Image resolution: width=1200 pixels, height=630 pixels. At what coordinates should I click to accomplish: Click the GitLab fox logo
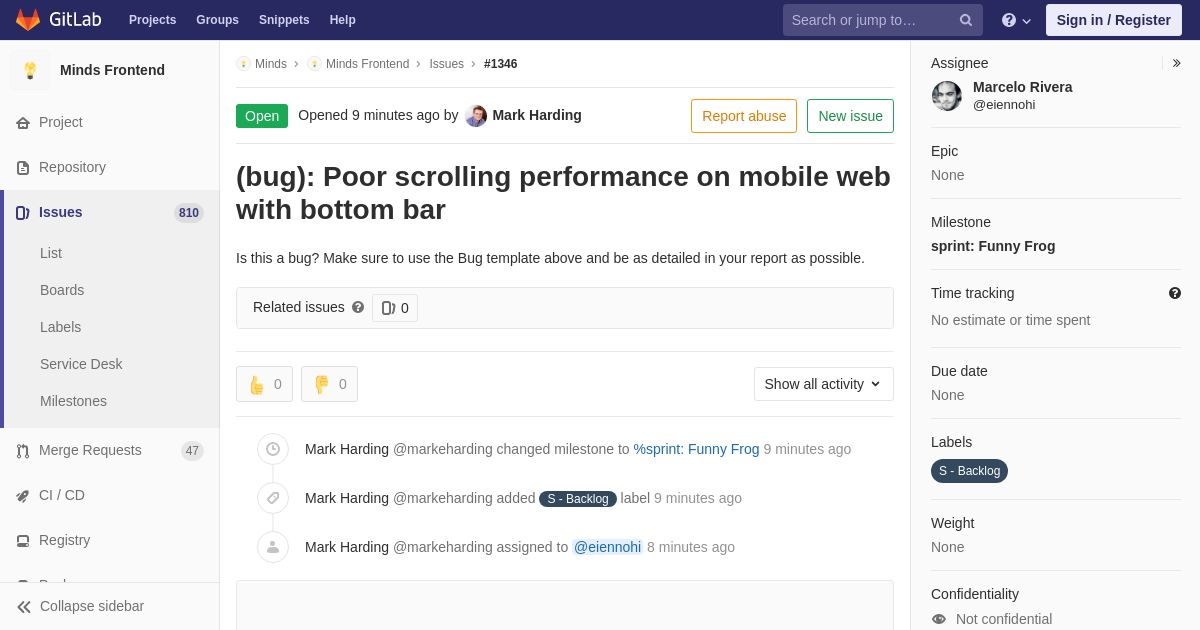click(x=28, y=20)
